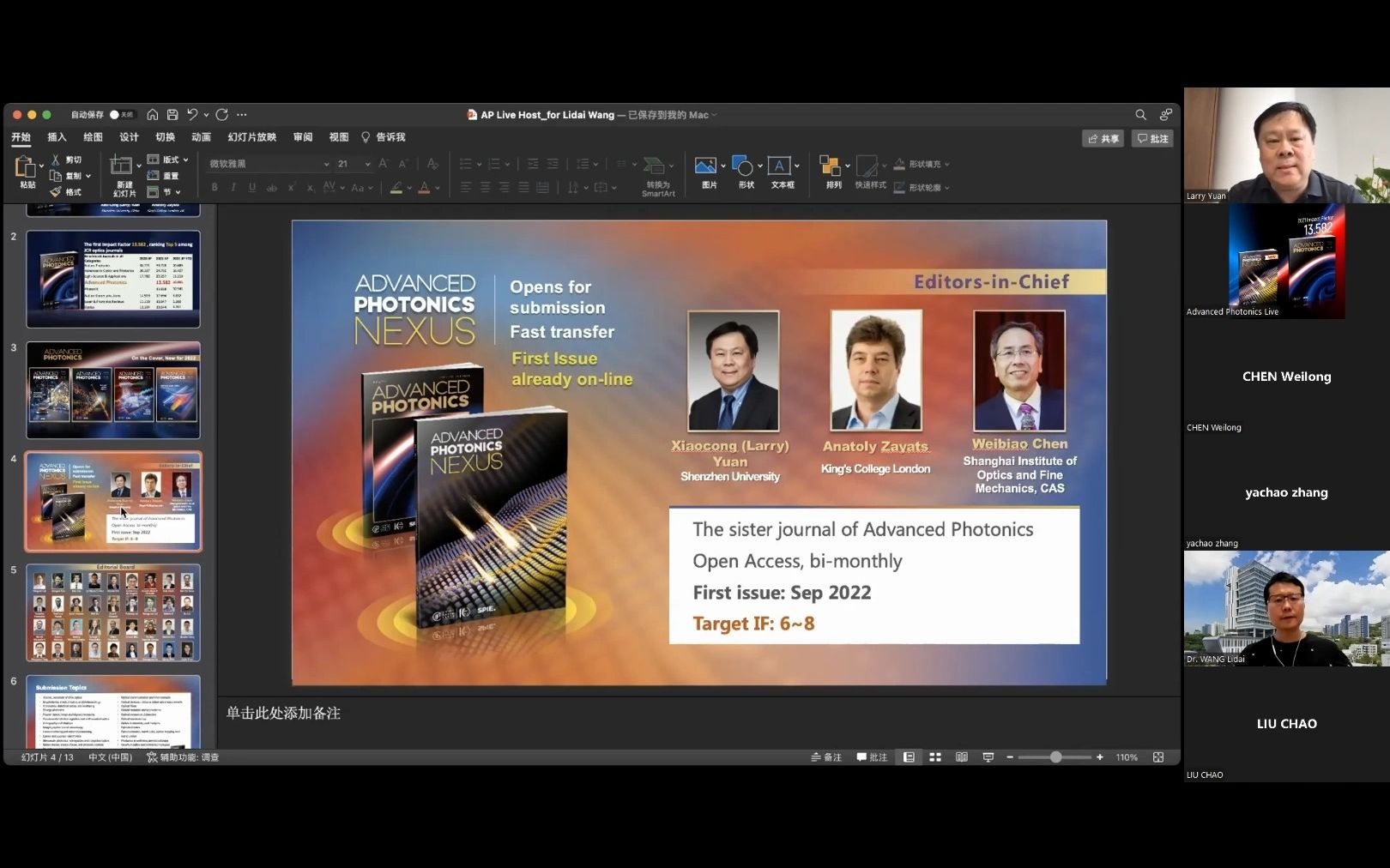Add a new slide (新建幻灯片)
Viewport: 1390px width, 868px height.
(x=122, y=176)
